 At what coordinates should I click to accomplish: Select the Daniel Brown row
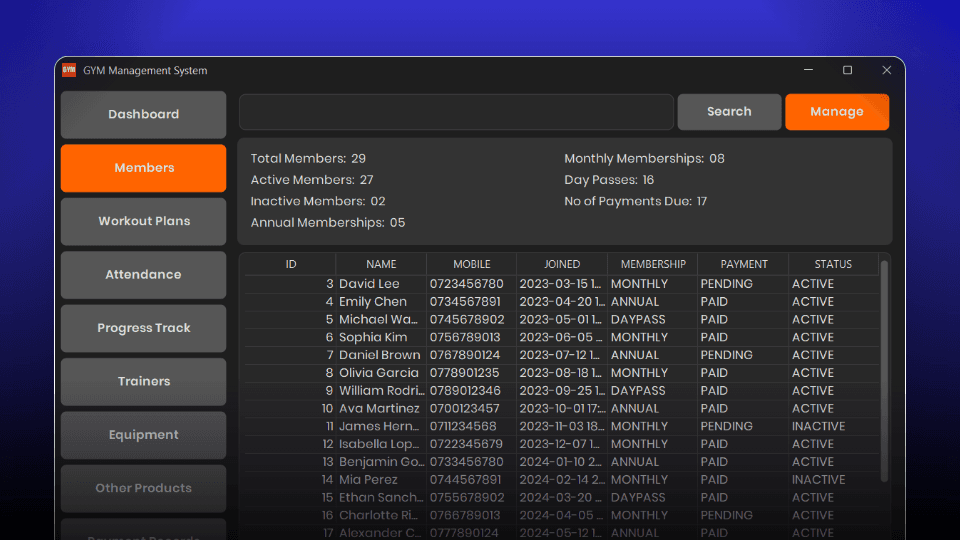561,355
